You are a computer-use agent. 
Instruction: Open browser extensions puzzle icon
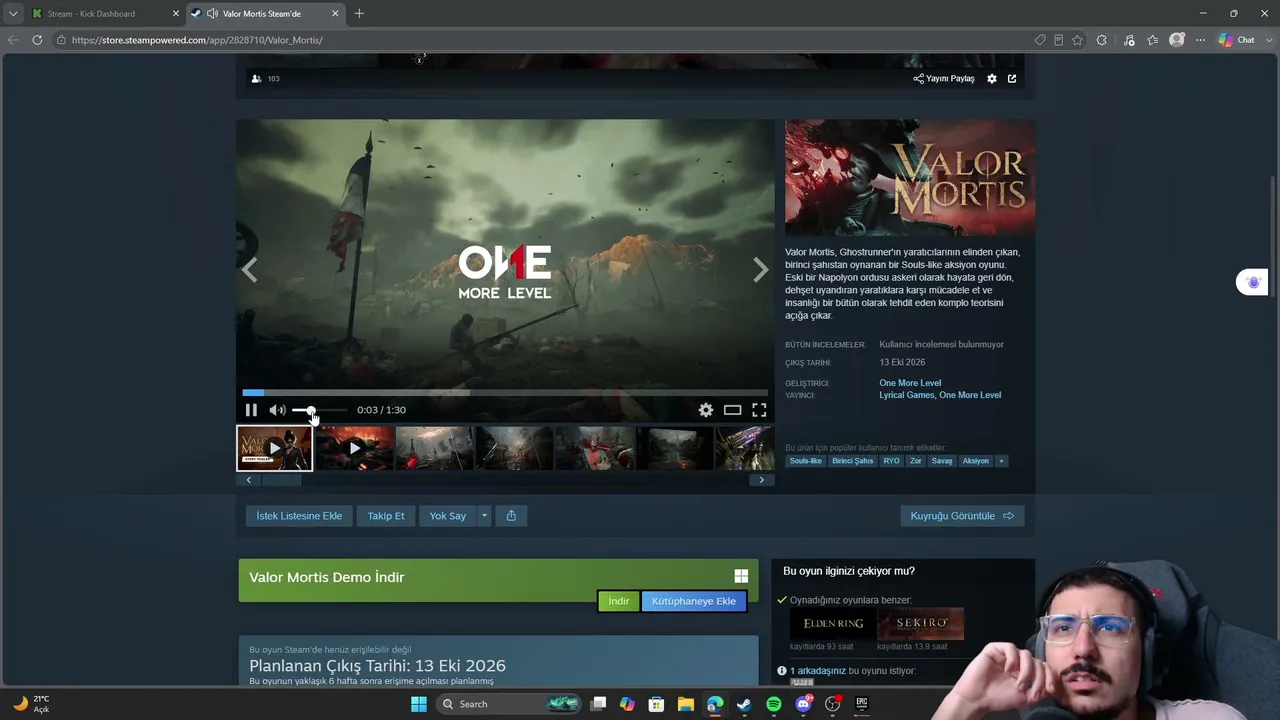(1102, 40)
